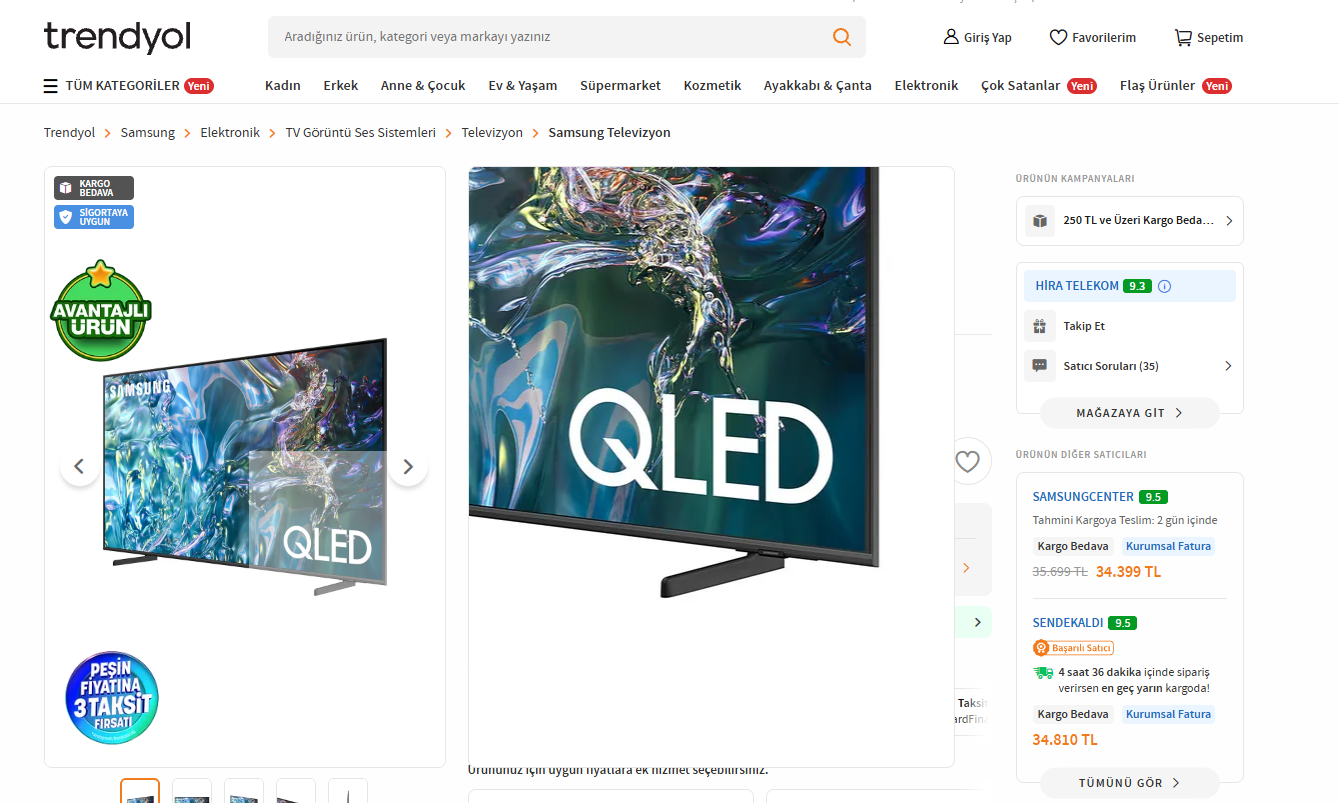1339x803 pixels.
Task: Click the Televizyon breadcrumb link
Action: tap(492, 132)
